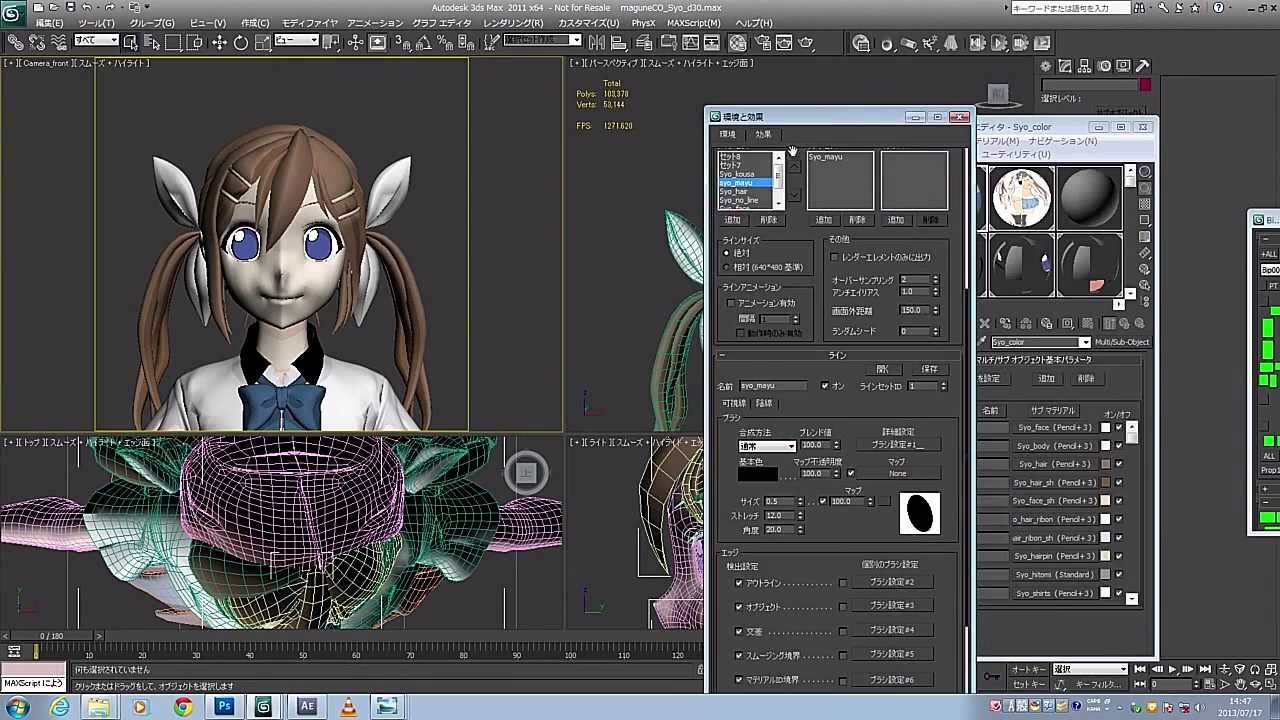1280x720 pixels.
Task: Click the Unlink Selection tool
Action: click(37, 43)
